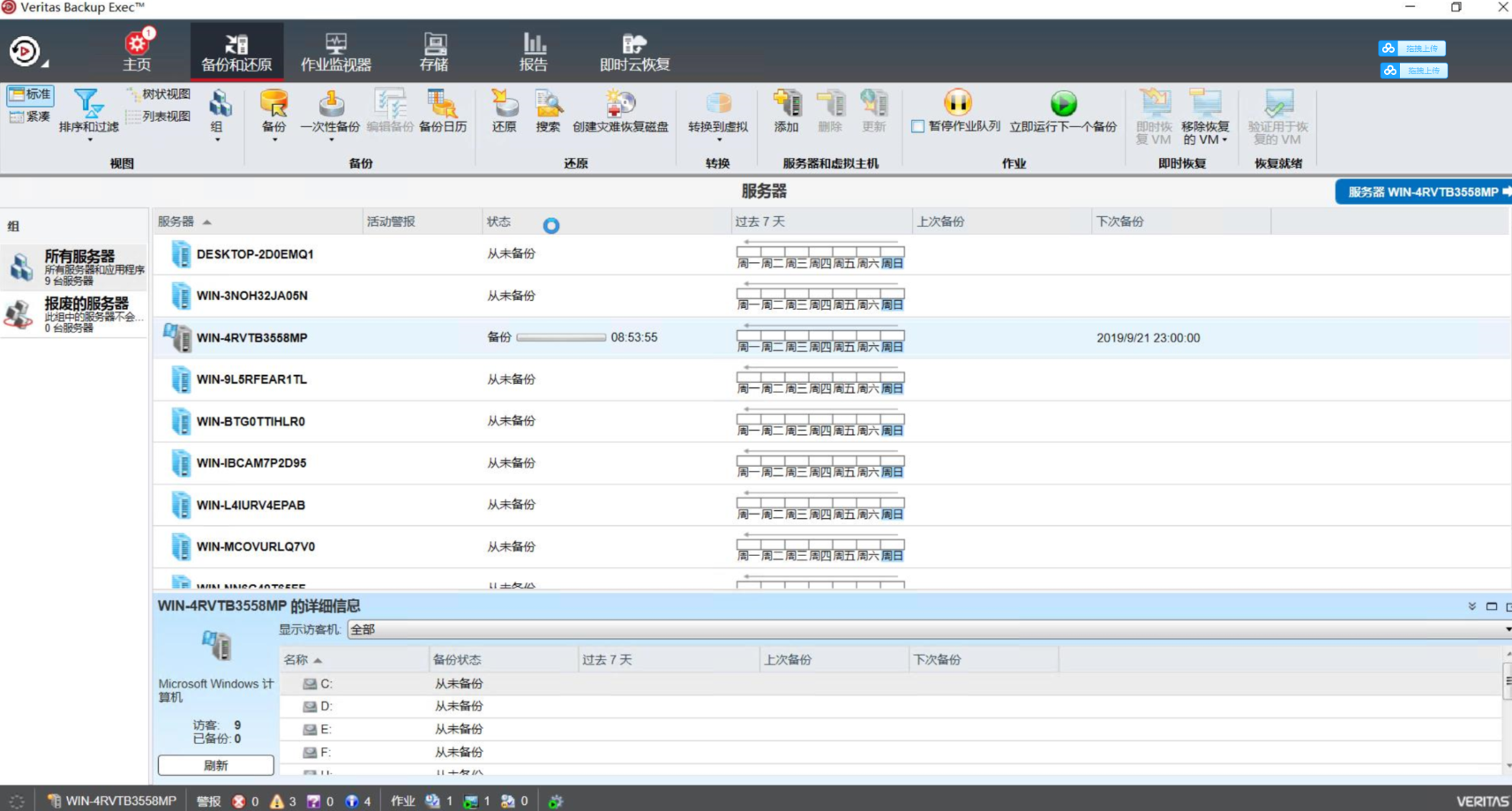Click the yellow warning alerts icon in status bar
The width and height of the screenshot is (1512, 811).
277,801
